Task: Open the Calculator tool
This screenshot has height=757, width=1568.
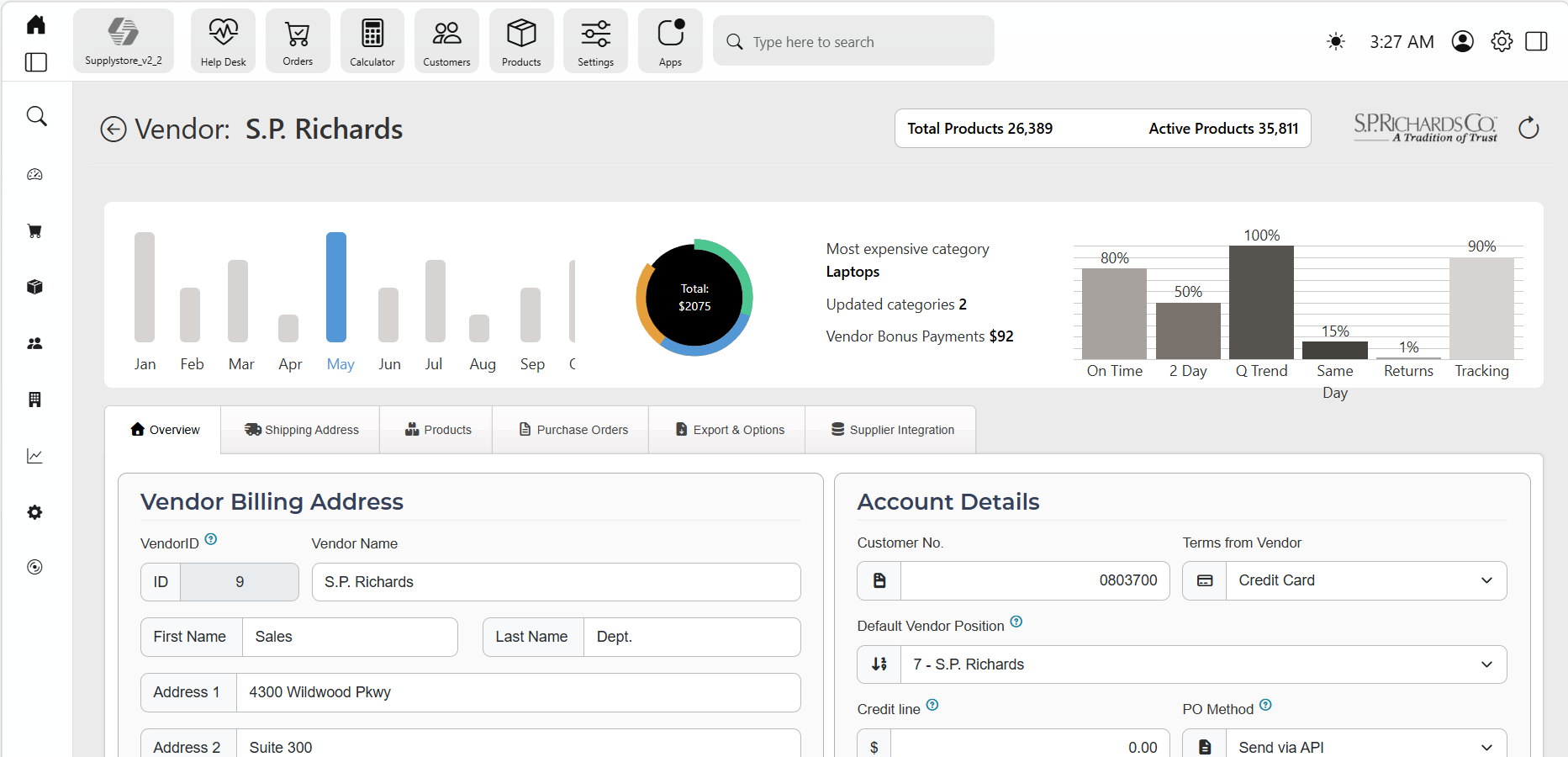Action: [x=372, y=41]
